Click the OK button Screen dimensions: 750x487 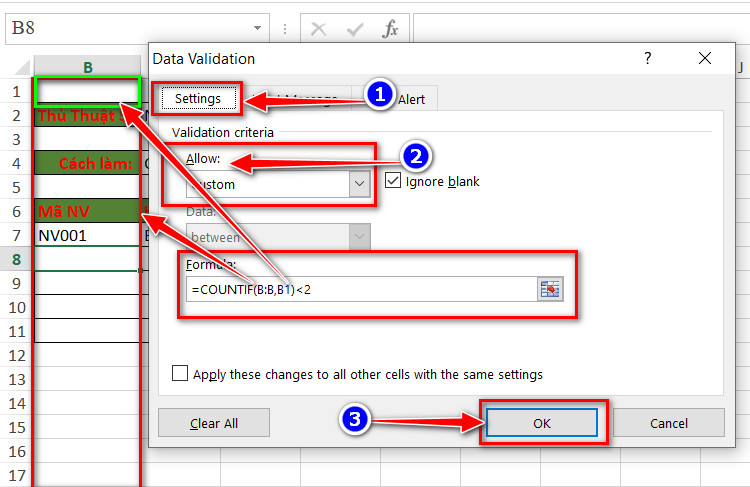(542, 423)
